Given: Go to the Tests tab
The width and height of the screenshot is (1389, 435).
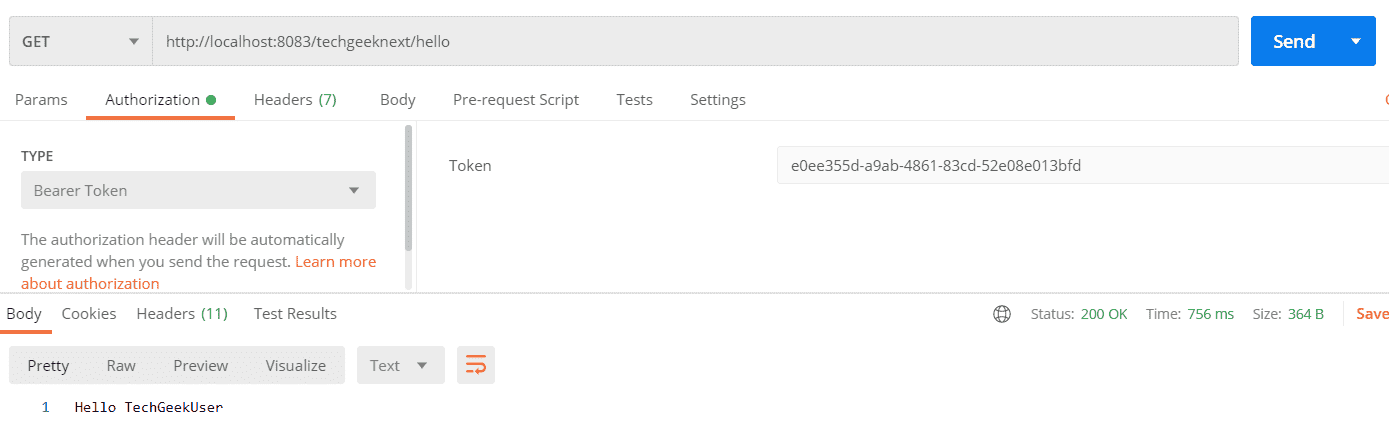Looking at the screenshot, I should pos(634,100).
